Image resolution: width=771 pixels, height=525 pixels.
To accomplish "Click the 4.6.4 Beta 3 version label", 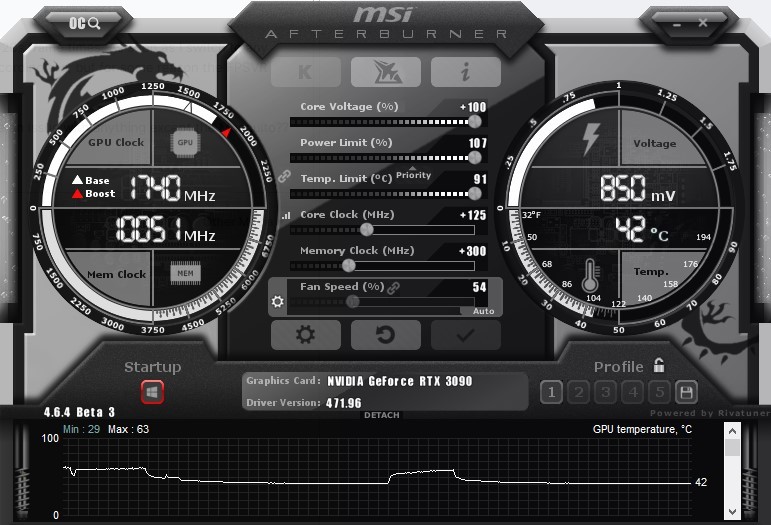I will click(x=79, y=412).
